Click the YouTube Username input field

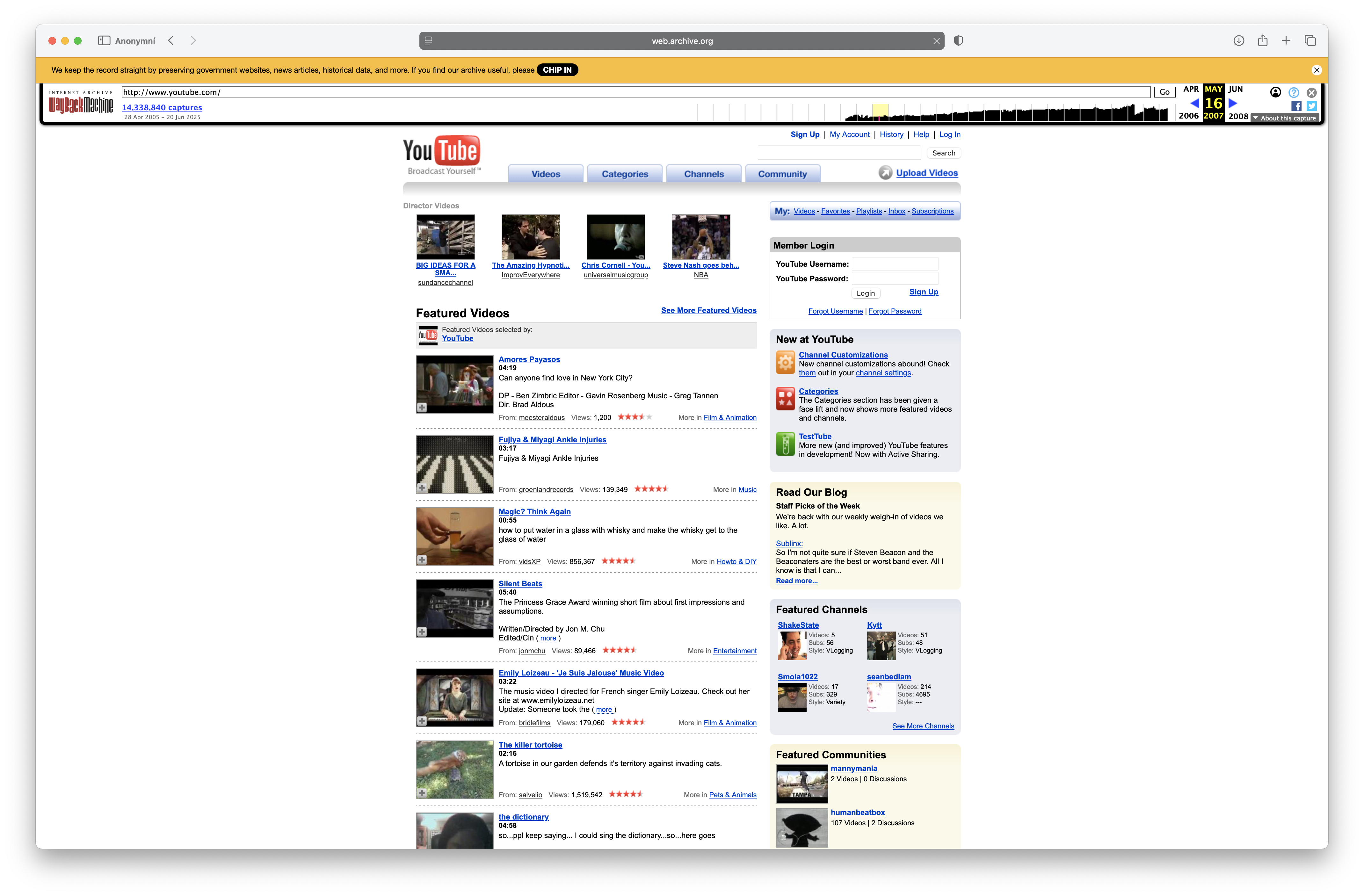[895, 264]
